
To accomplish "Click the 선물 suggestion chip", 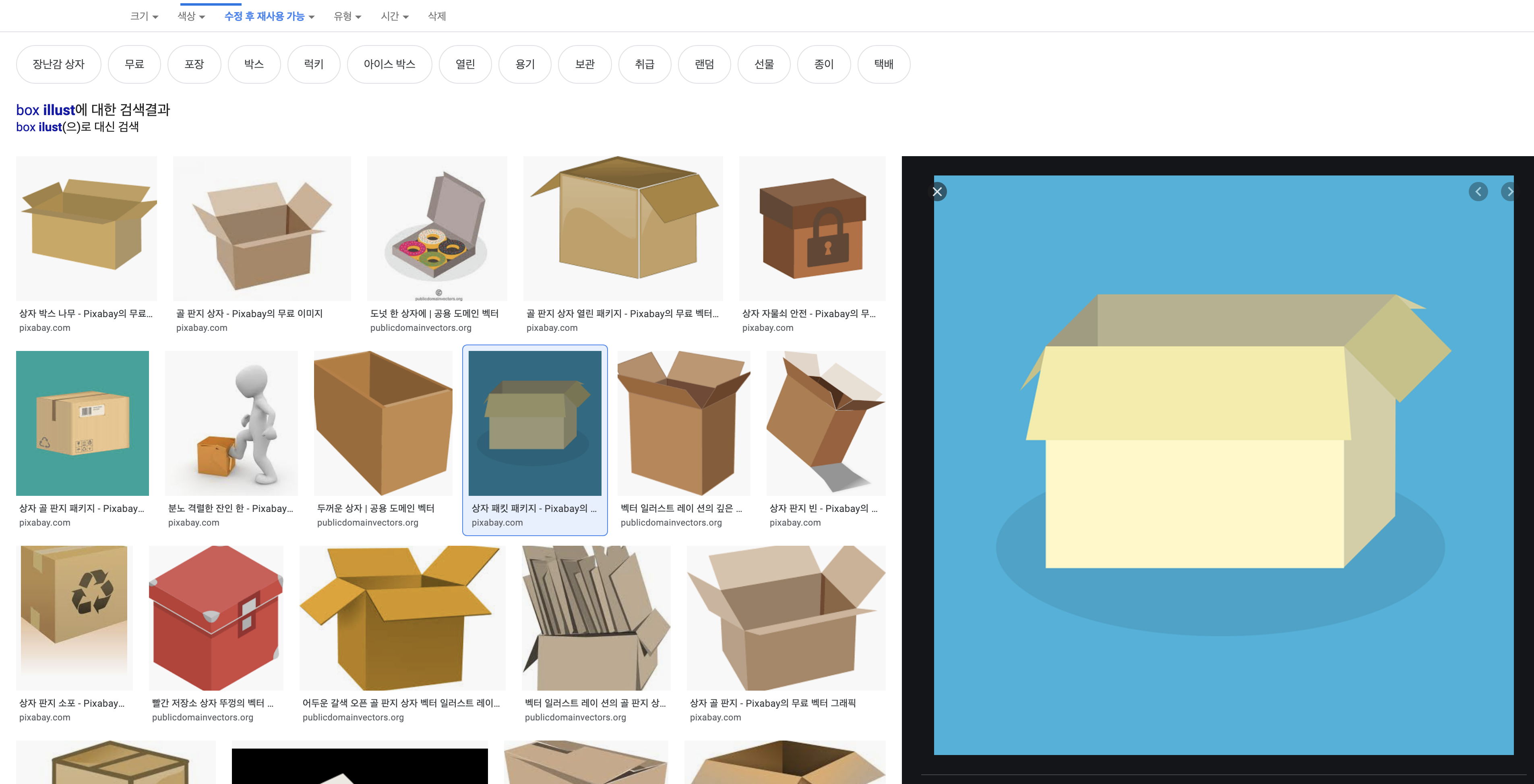I will [x=764, y=64].
